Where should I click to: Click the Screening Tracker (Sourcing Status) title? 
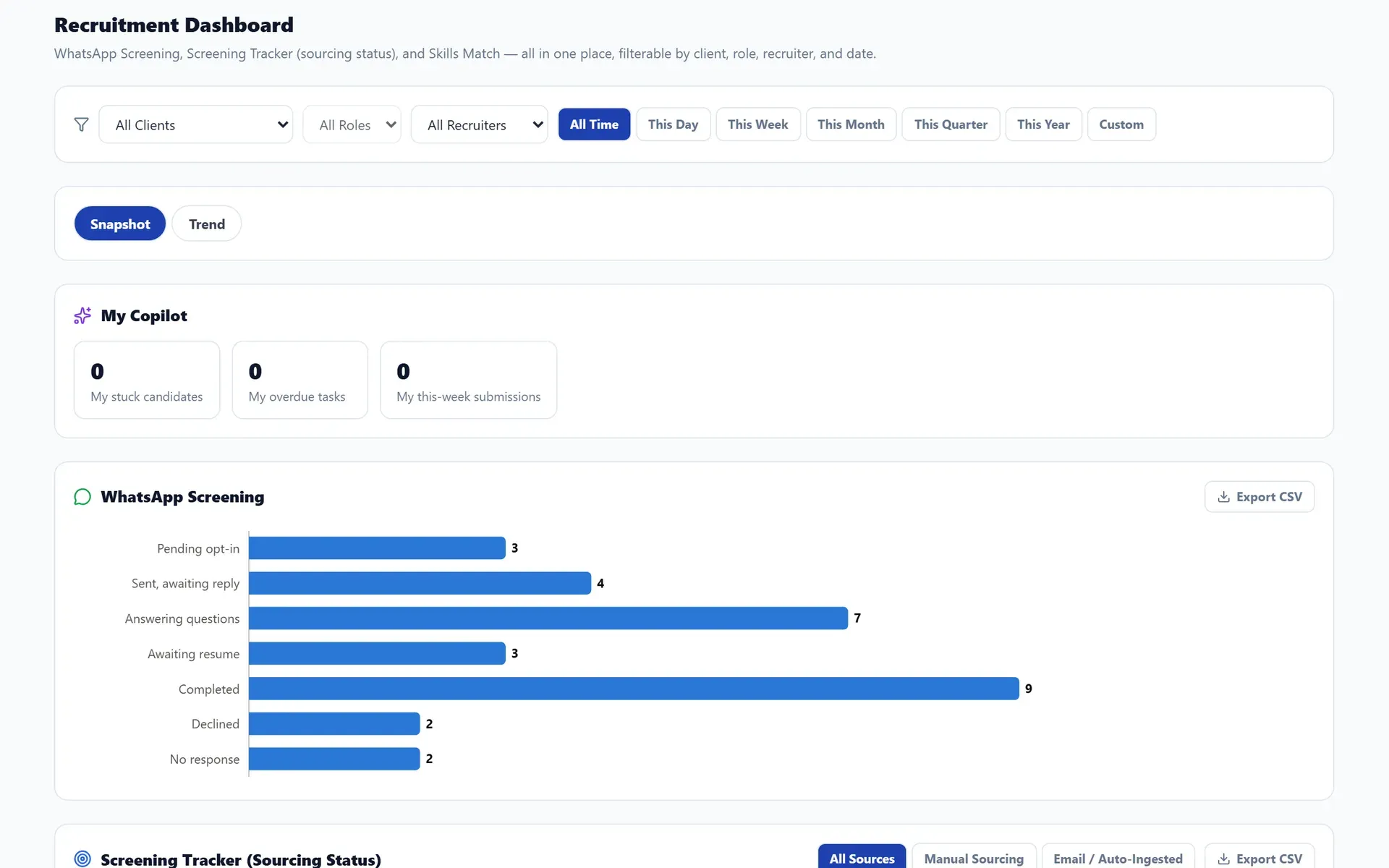point(241,859)
